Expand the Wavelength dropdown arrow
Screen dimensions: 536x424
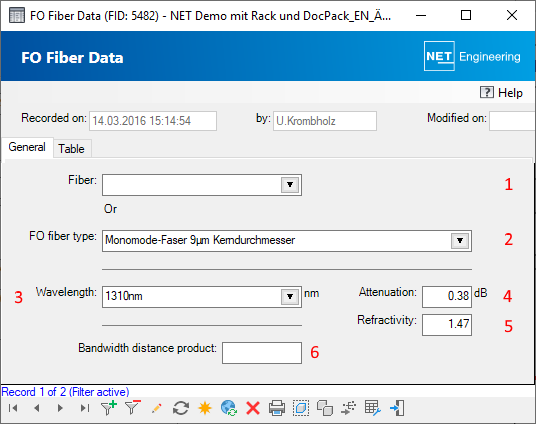tap(290, 297)
